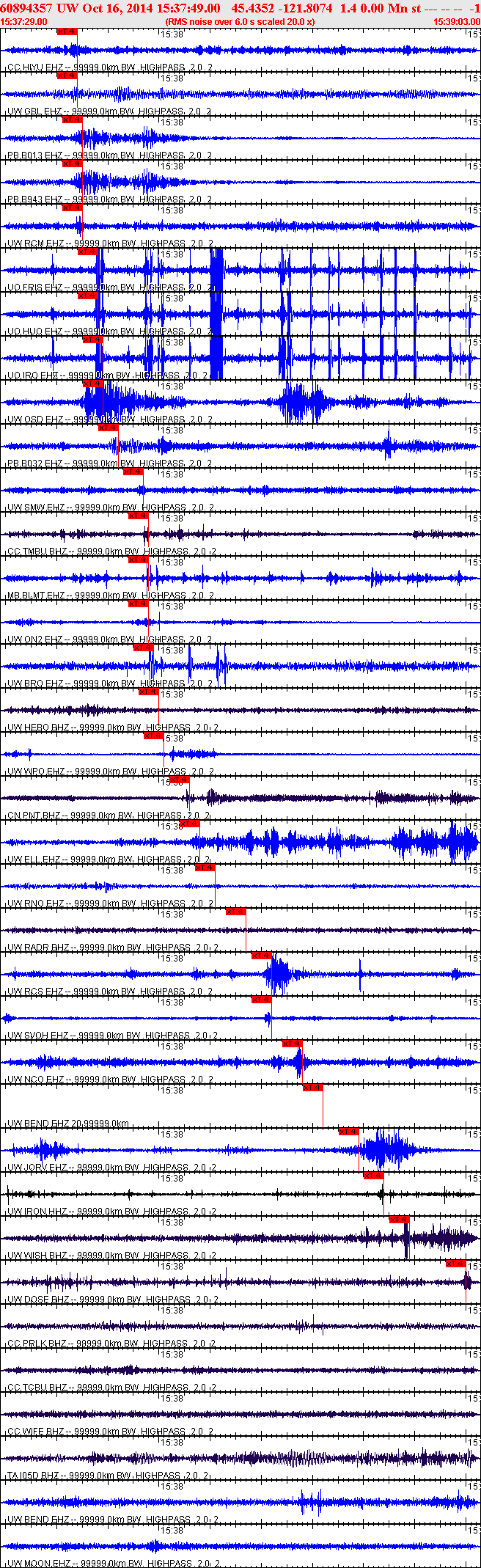Image resolution: width=481 pixels, height=1568 pixels.
Task: Click the red pick marker on CC HIYU trace
Action: pyautogui.click(x=67, y=32)
